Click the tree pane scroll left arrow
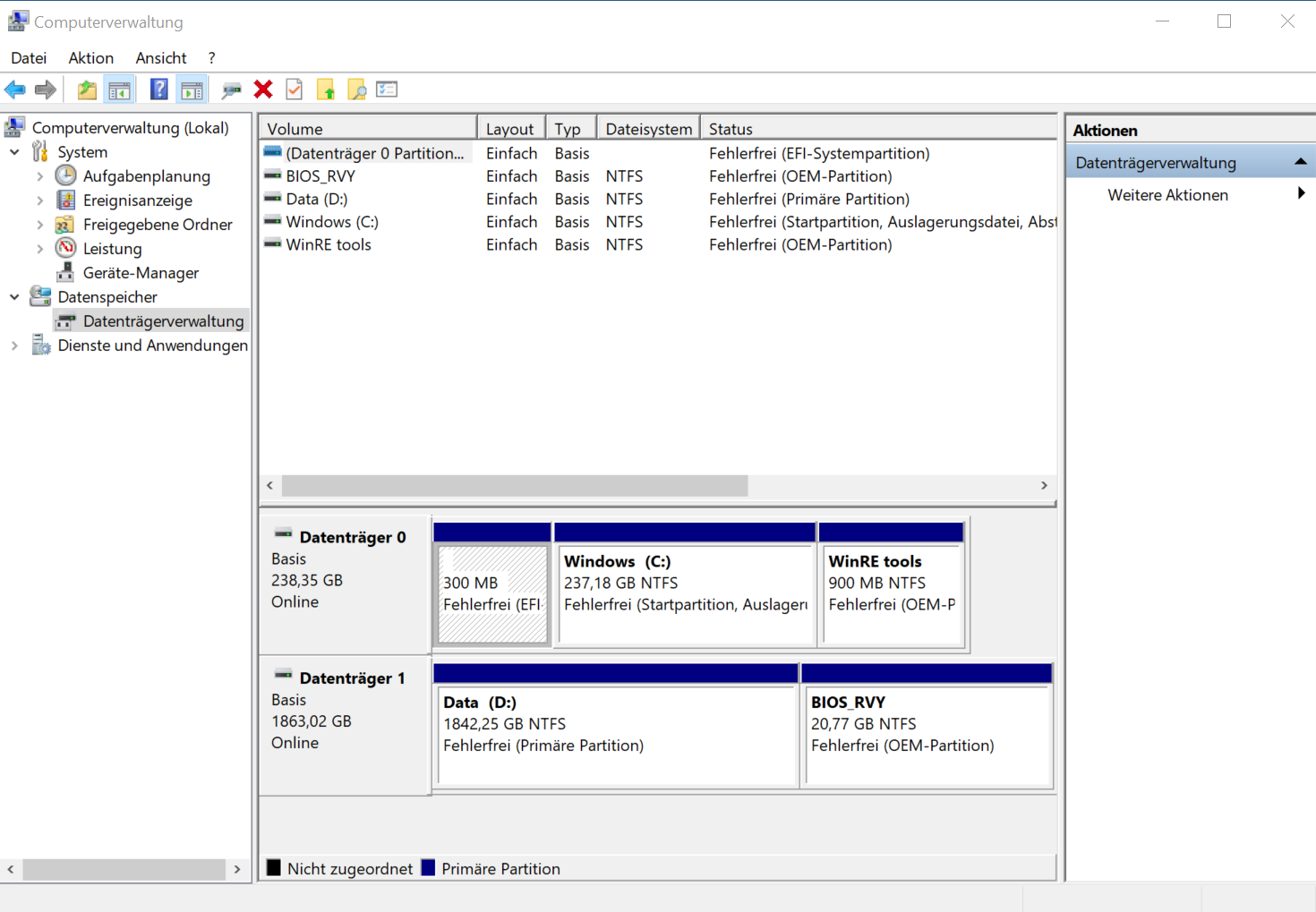This screenshot has width=1316, height=912. [10, 869]
